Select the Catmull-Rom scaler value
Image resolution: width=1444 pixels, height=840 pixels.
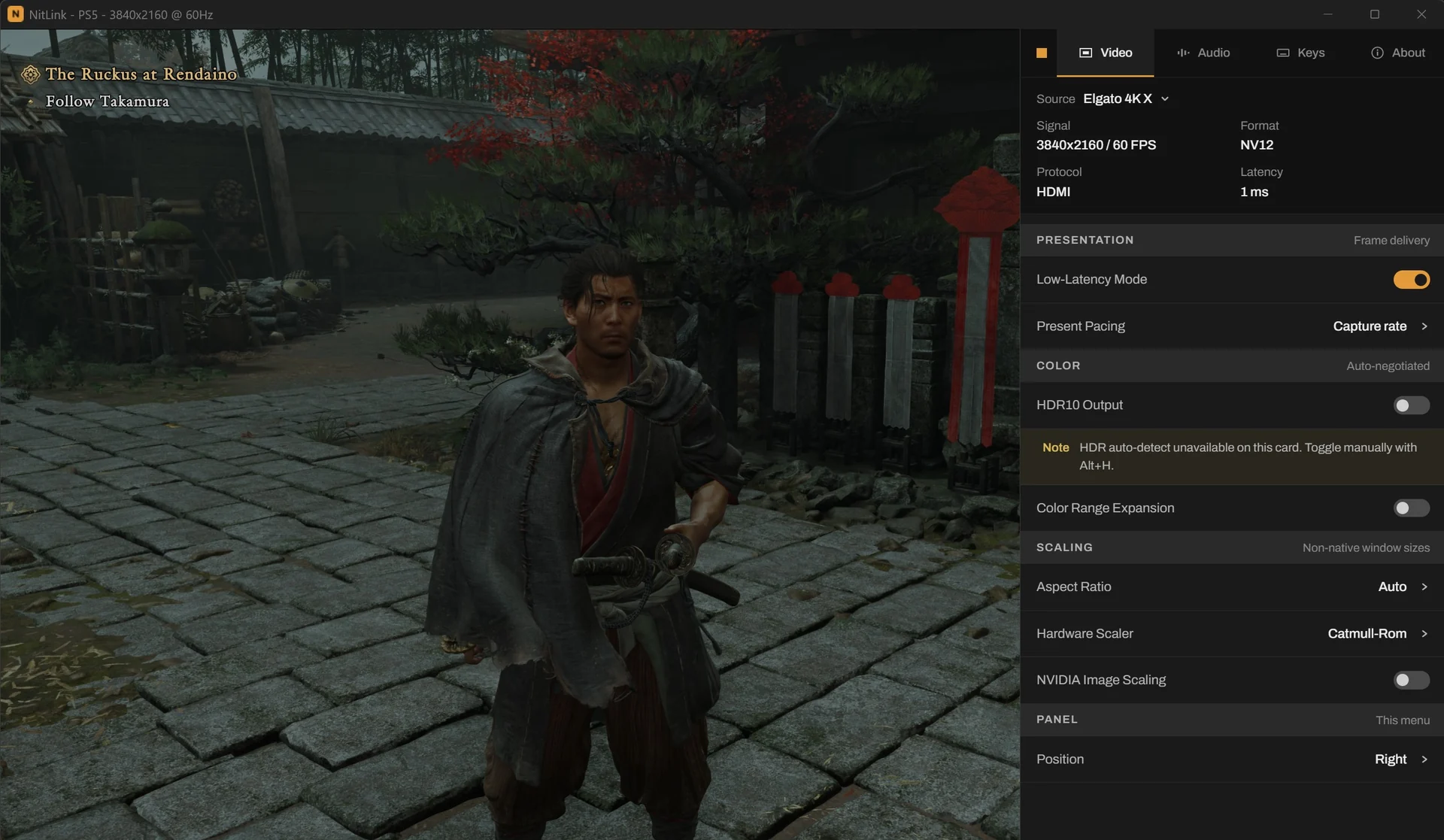coord(1367,634)
